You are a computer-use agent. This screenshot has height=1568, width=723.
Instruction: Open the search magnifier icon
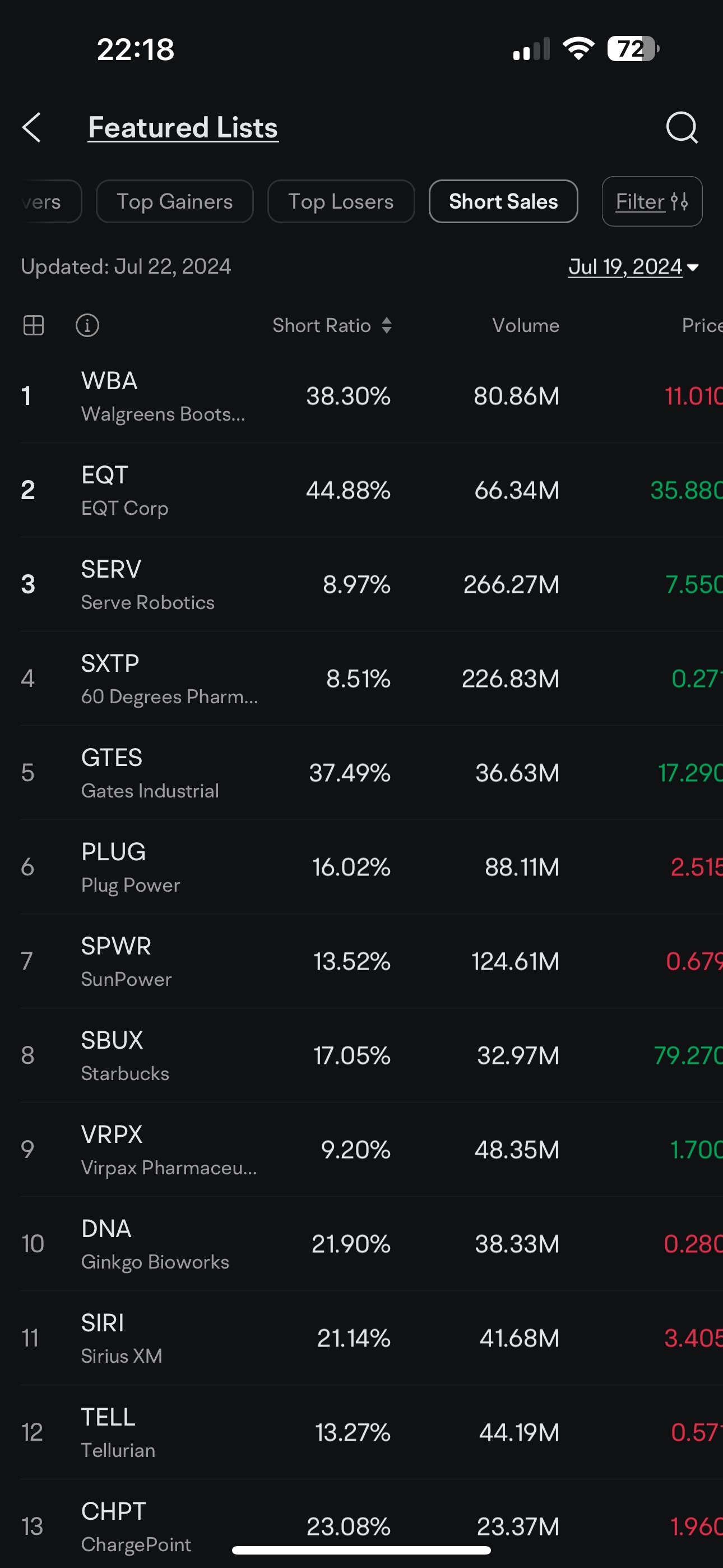click(682, 127)
